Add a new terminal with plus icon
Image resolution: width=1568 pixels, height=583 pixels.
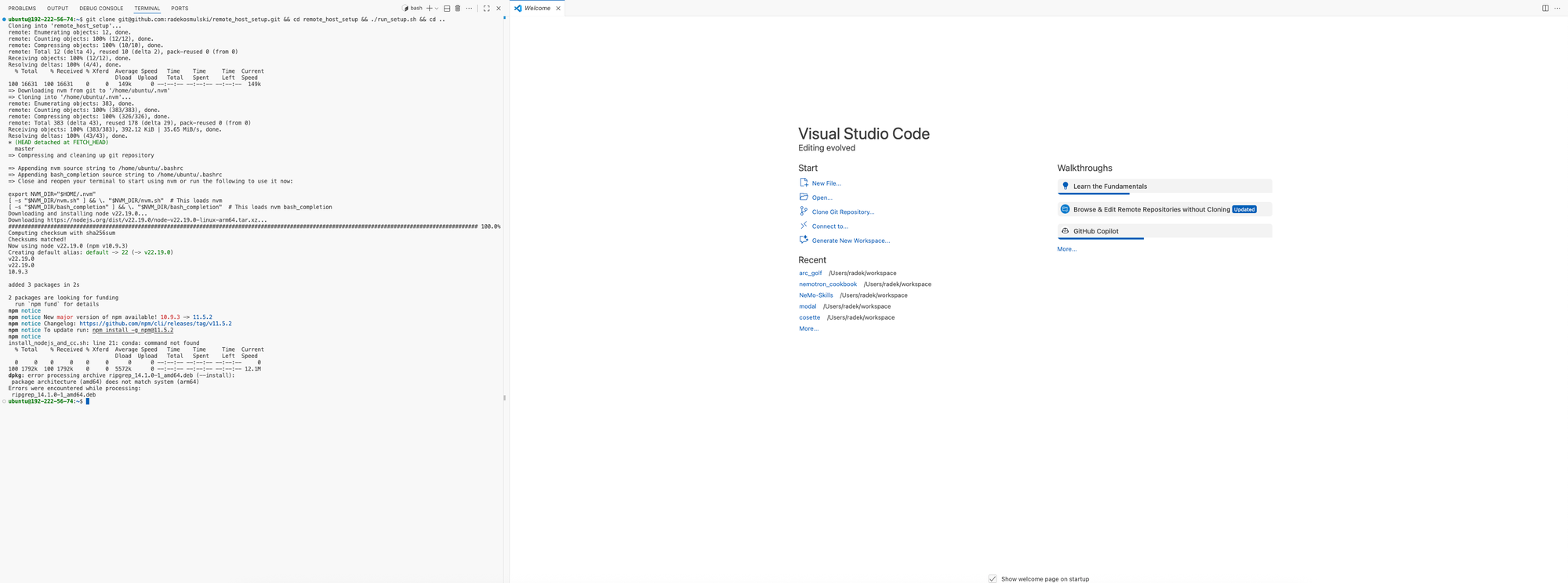[x=429, y=9]
